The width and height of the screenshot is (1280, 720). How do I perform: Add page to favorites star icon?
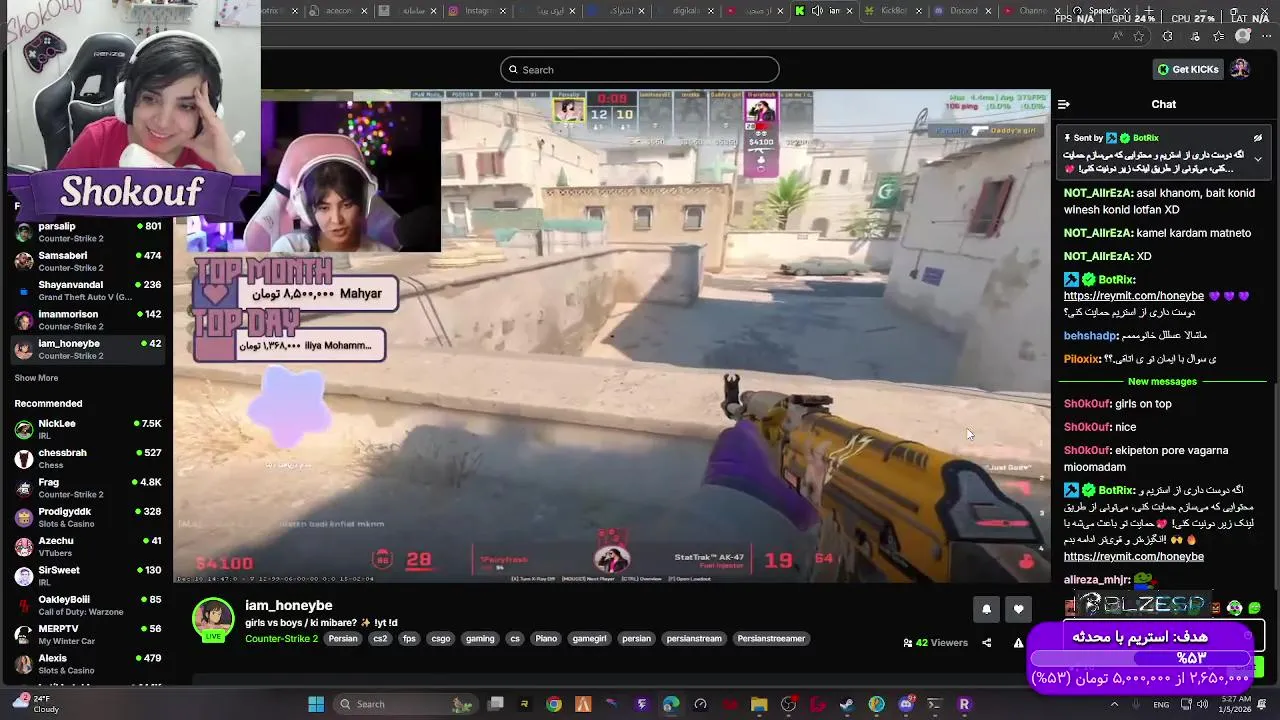coord(1139,36)
